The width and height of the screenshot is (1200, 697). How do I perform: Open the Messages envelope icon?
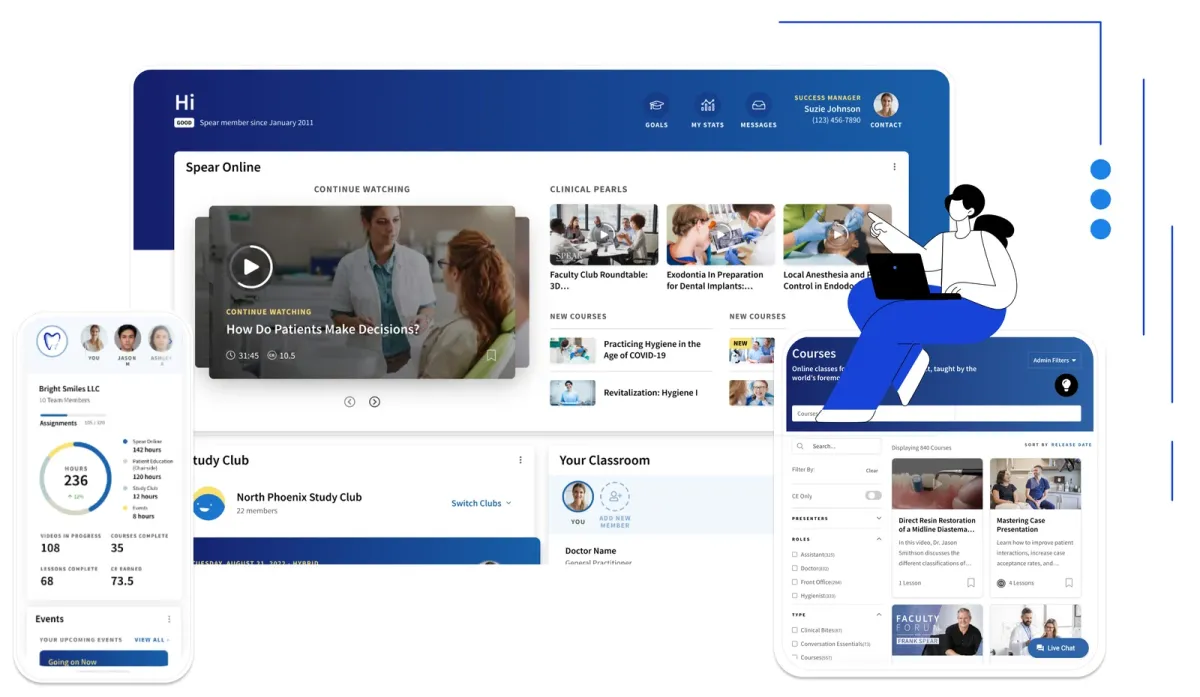click(758, 106)
